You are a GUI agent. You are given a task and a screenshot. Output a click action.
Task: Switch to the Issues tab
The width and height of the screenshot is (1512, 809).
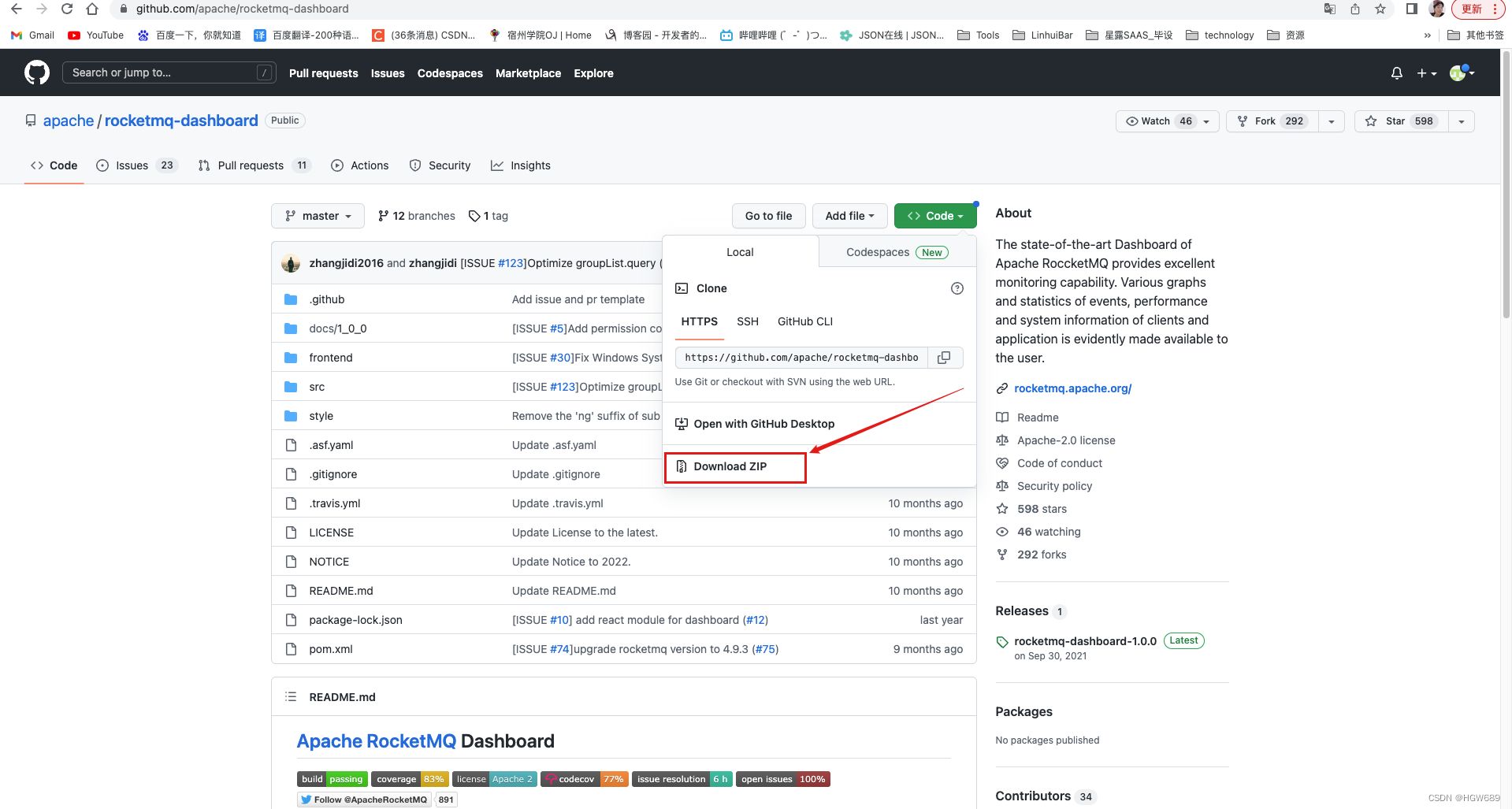[136, 165]
